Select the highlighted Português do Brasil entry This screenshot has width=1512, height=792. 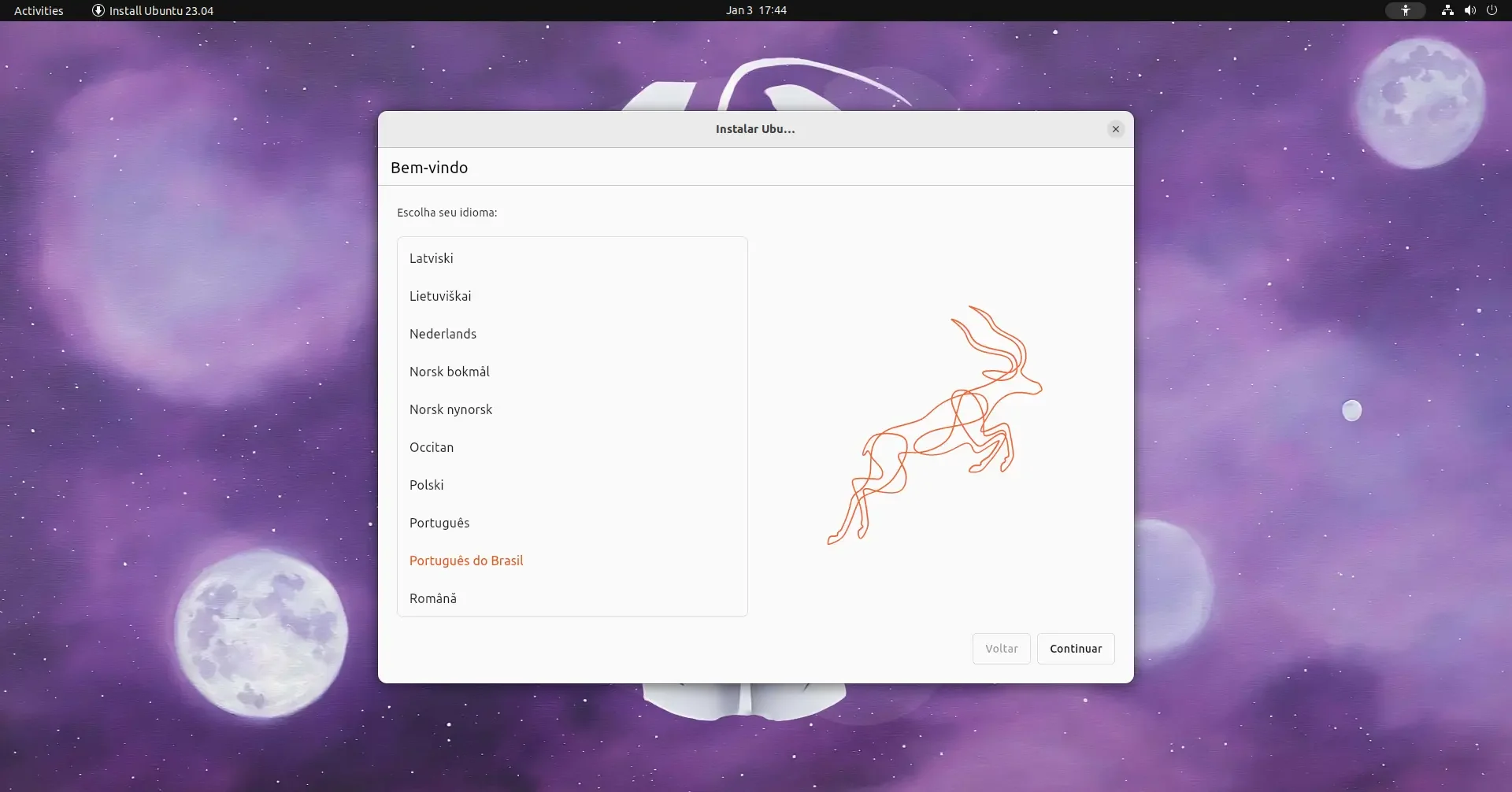[573, 561]
